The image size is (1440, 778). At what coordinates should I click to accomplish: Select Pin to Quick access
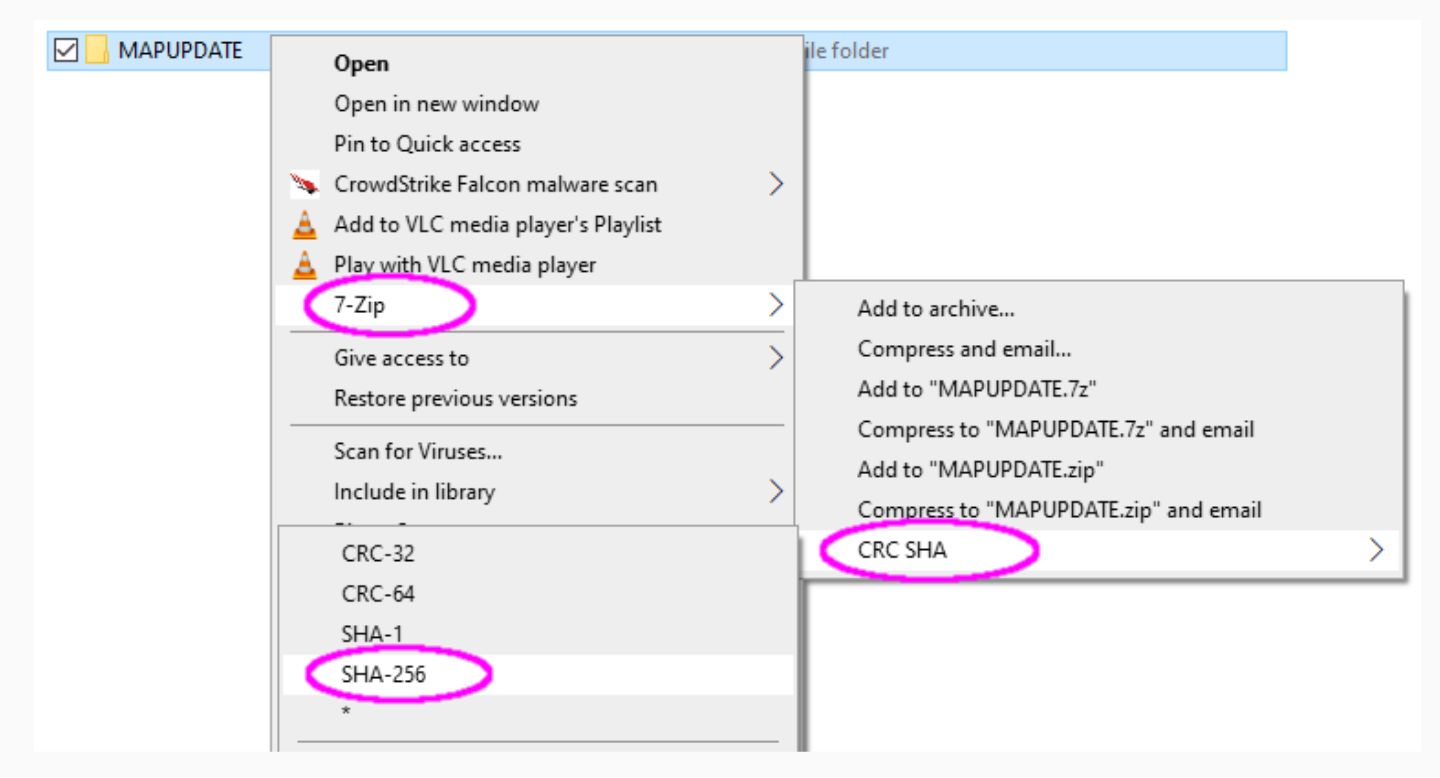[x=427, y=144]
